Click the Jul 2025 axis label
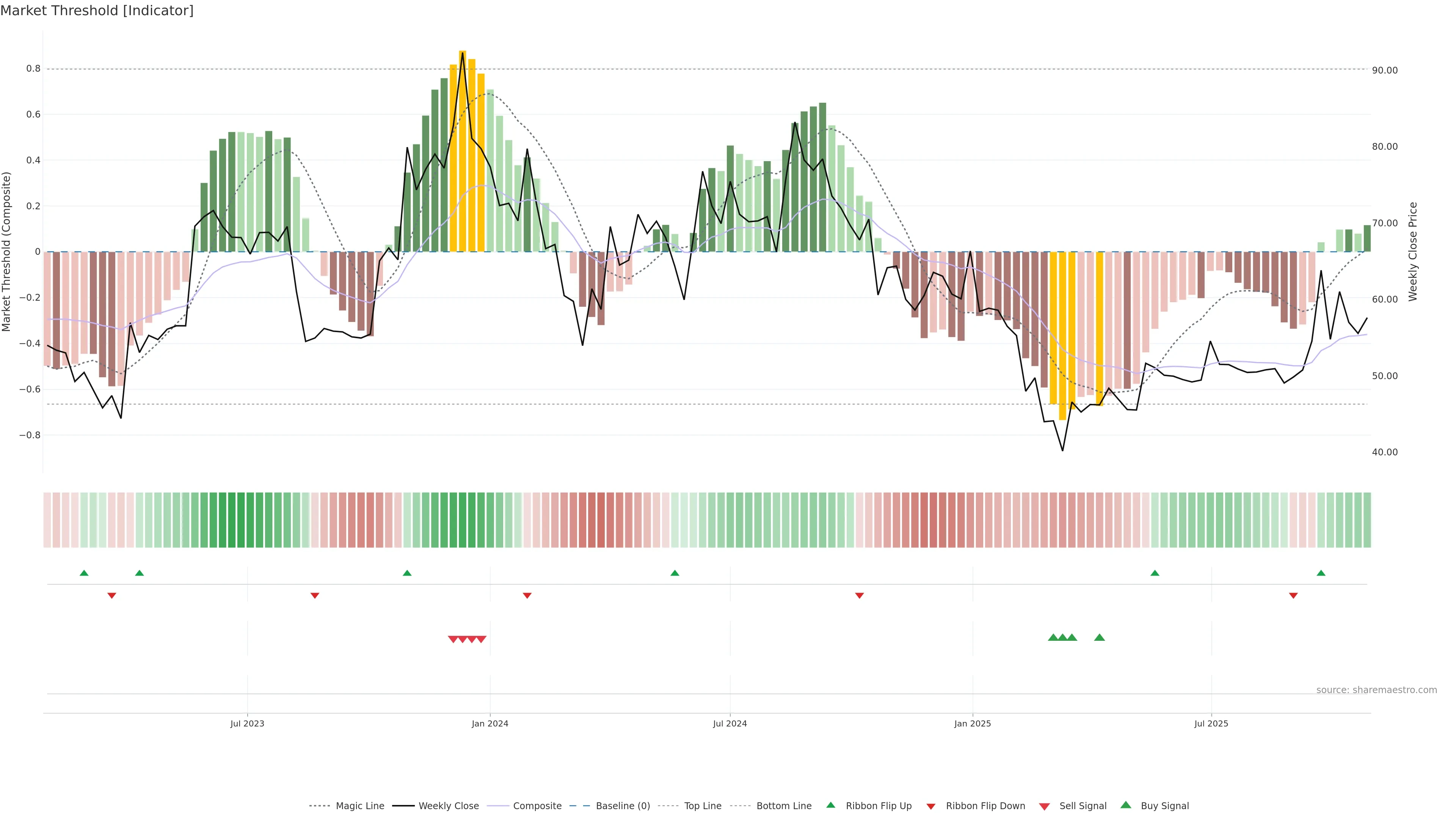 pos(1211,723)
